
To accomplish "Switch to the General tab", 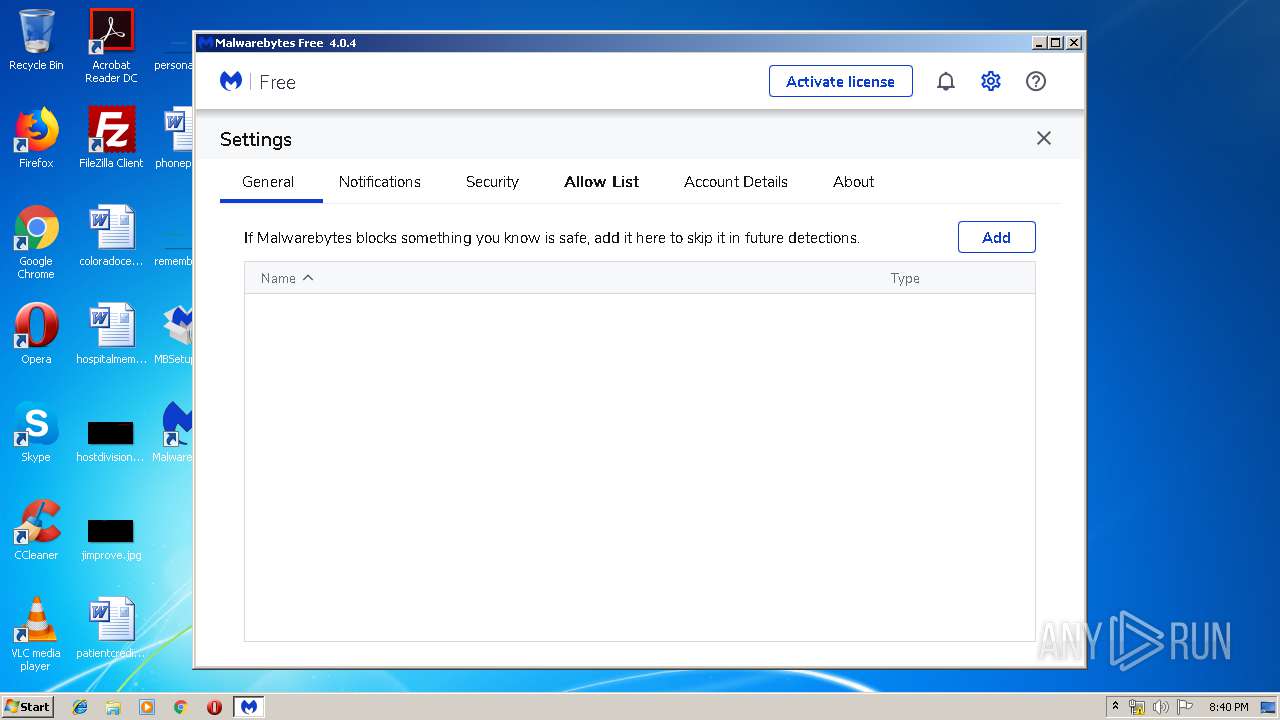I will click(x=268, y=182).
